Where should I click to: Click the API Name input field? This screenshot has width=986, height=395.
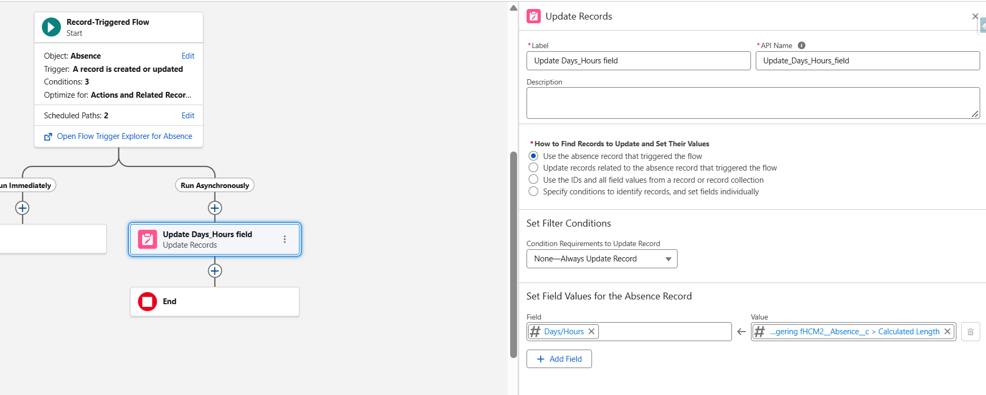(867, 60)
